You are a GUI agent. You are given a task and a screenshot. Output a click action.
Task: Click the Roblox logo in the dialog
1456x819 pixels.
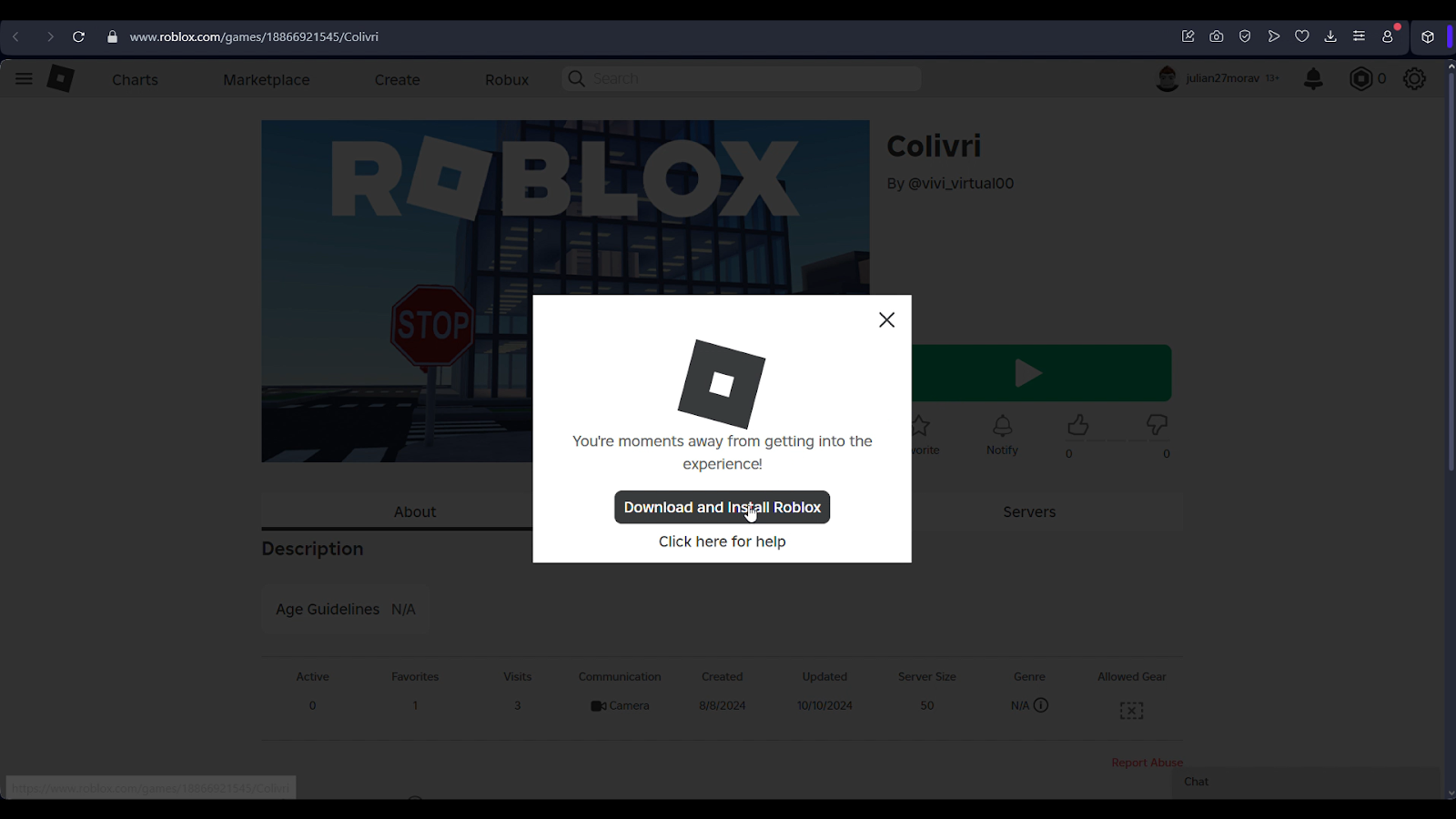pos(722,384)
